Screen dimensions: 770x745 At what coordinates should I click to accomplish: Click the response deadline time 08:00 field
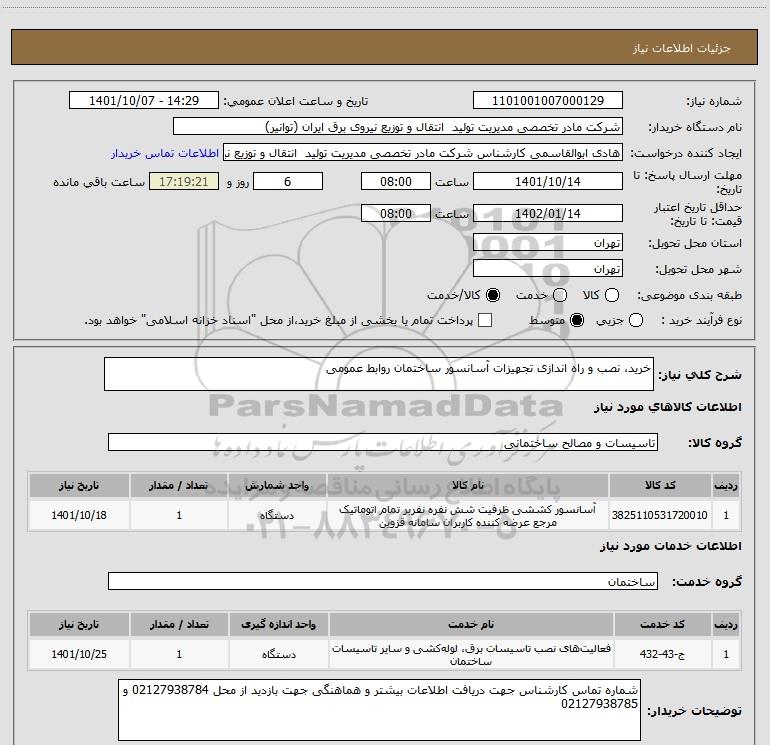pos(396,181)
